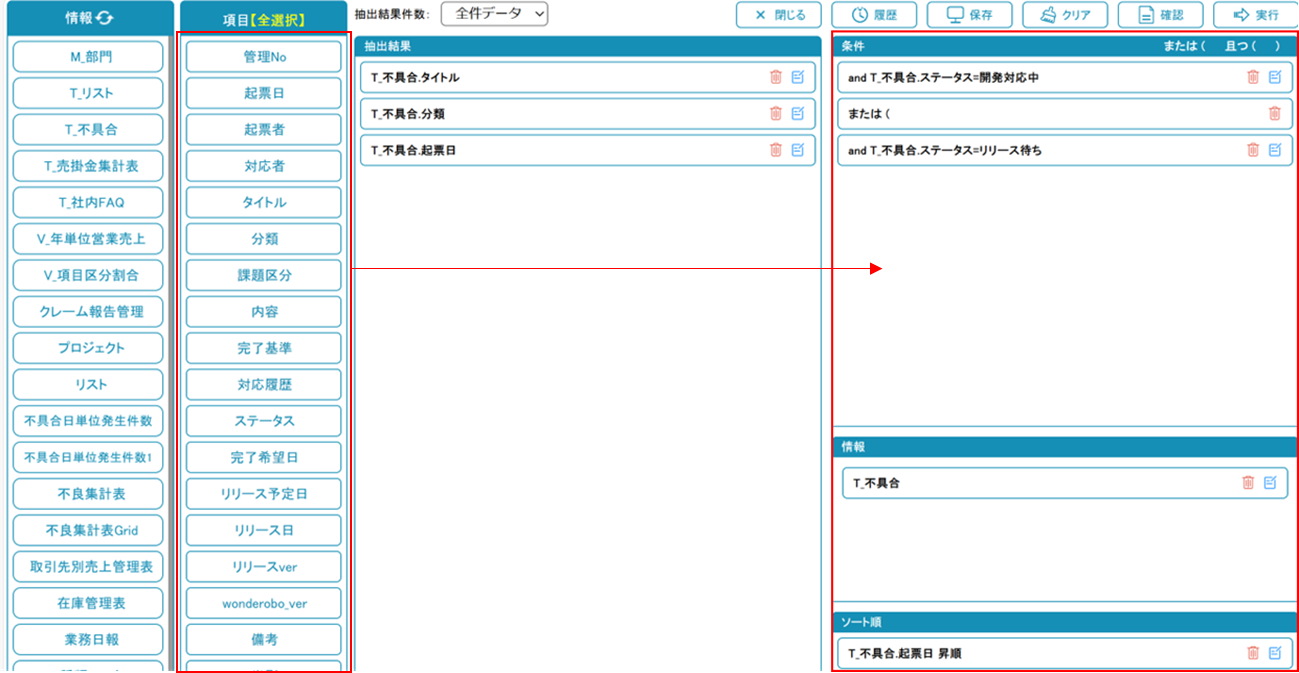Edit the T_不具合 entry in 情報 panel

click(x=1270, y=483)
